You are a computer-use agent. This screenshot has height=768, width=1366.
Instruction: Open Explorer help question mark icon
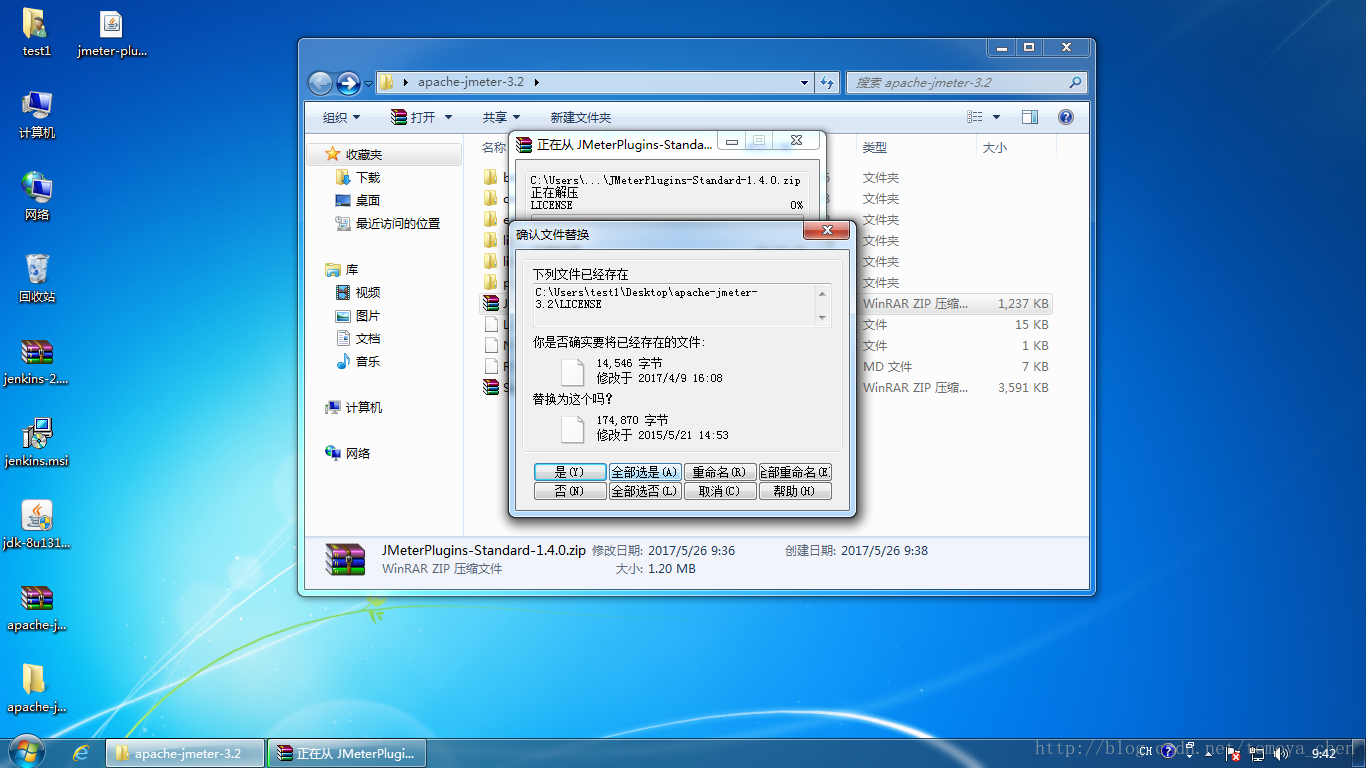click(x=1065, y=117)
